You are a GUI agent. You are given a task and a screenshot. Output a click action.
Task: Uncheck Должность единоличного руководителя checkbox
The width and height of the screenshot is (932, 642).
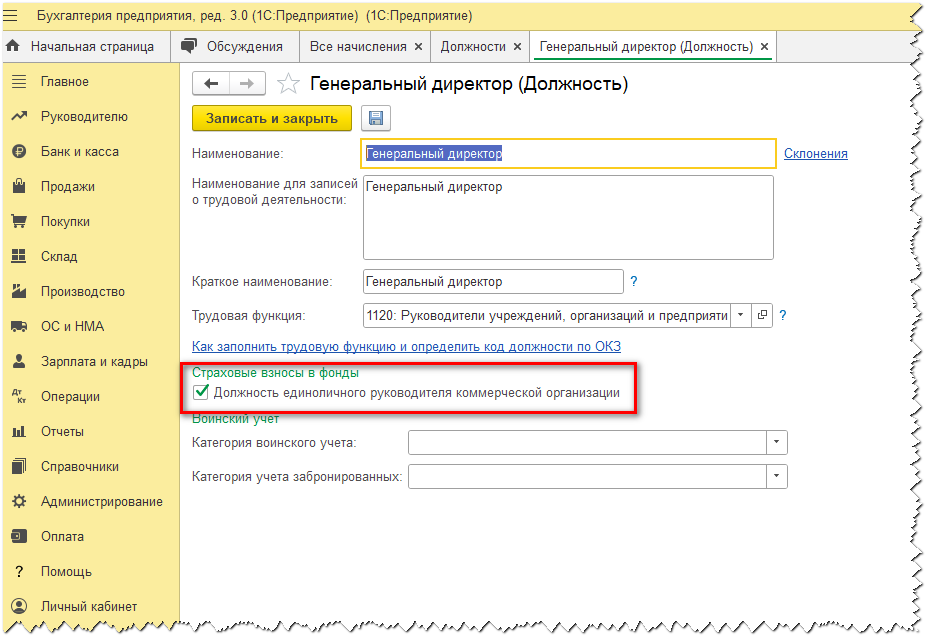201,392
